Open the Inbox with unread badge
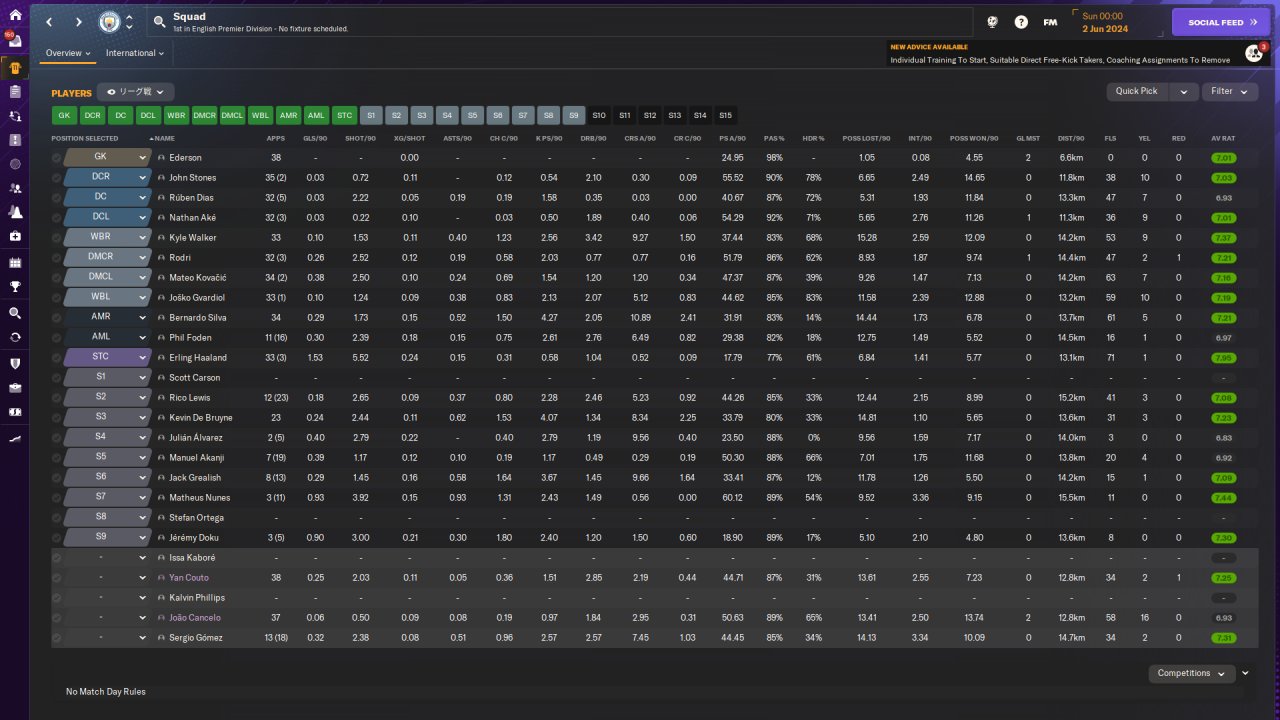Viewport: 1280px width, 720px height. tap(15, 41)
